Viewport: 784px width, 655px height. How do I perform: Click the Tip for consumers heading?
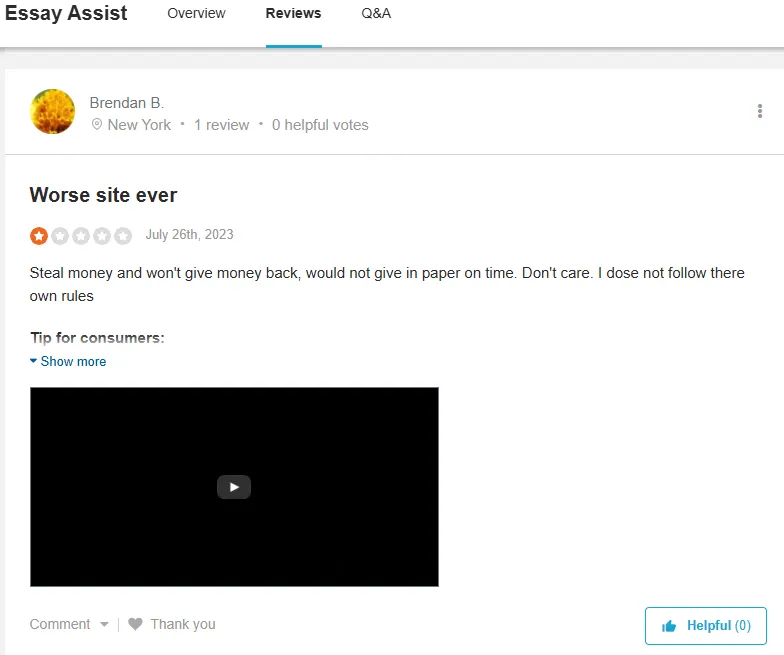coord(98,338)
